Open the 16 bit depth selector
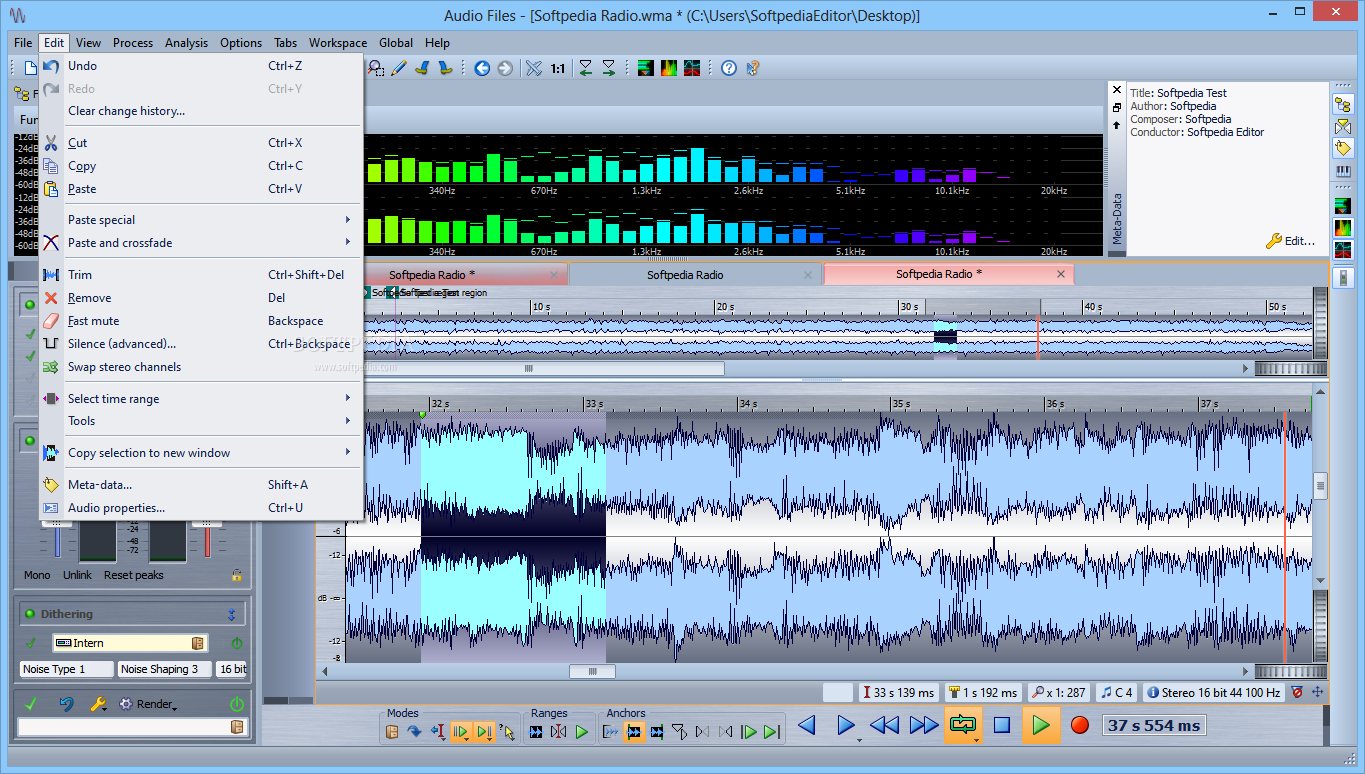 pos(232,669)
